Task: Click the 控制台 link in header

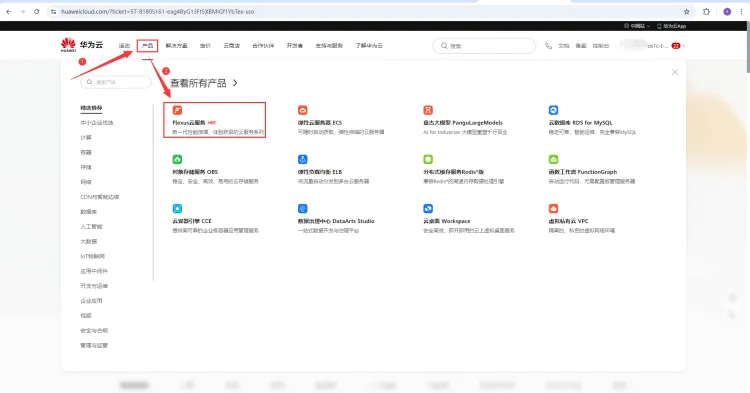Action: [600, 46]
